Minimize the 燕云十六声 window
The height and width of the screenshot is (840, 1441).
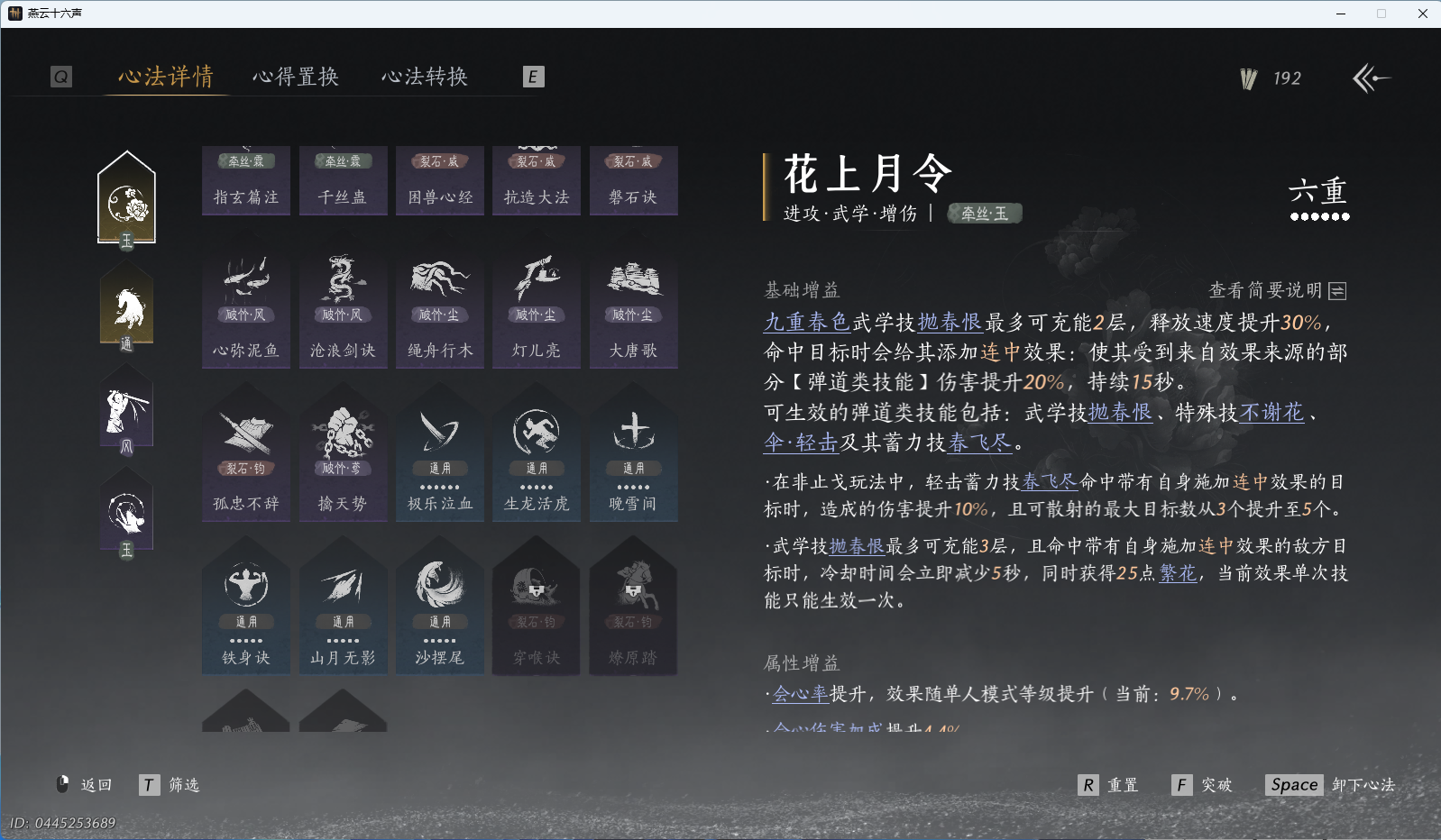[x=1341, y=14]
